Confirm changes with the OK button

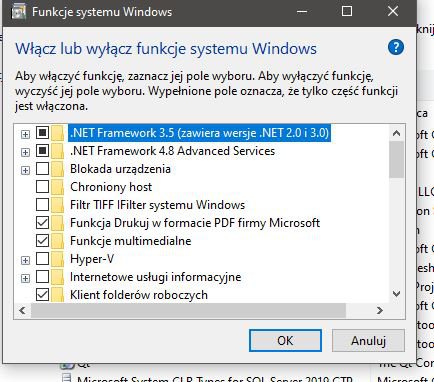[285, 341]
